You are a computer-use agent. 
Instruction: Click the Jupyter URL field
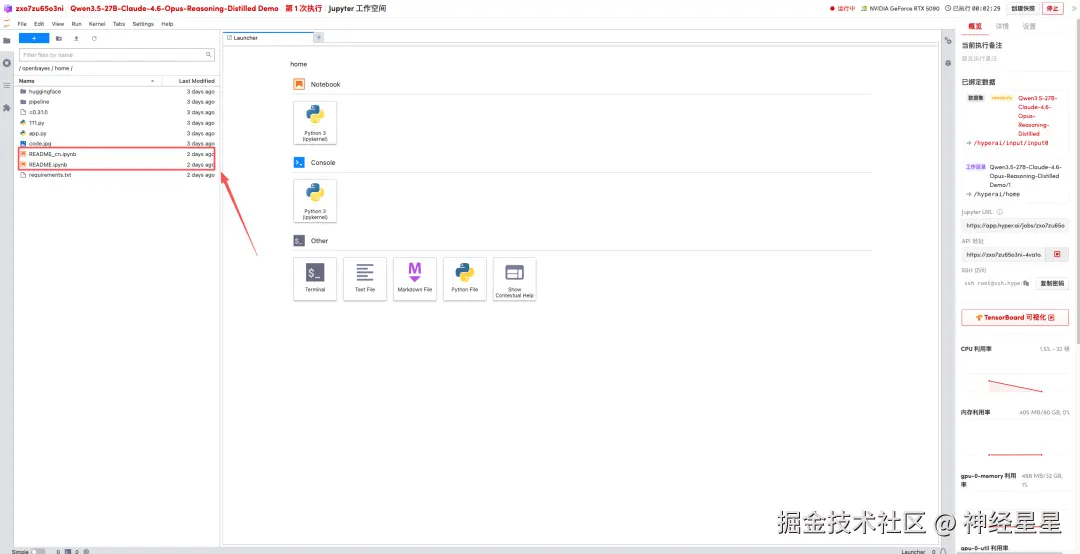point(1015,226)
